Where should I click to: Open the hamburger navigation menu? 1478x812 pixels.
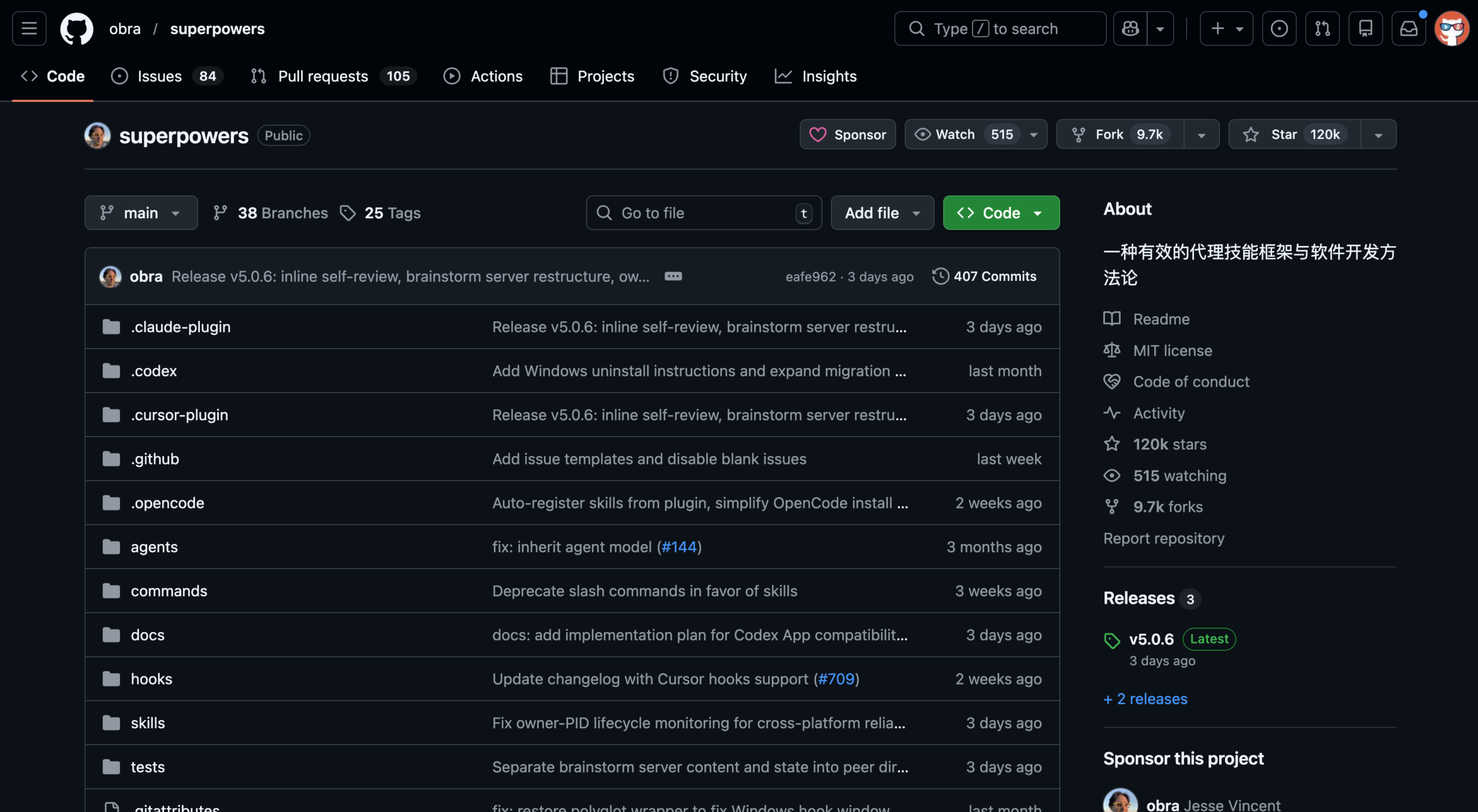pyautogui.click(x=28, y=28)
